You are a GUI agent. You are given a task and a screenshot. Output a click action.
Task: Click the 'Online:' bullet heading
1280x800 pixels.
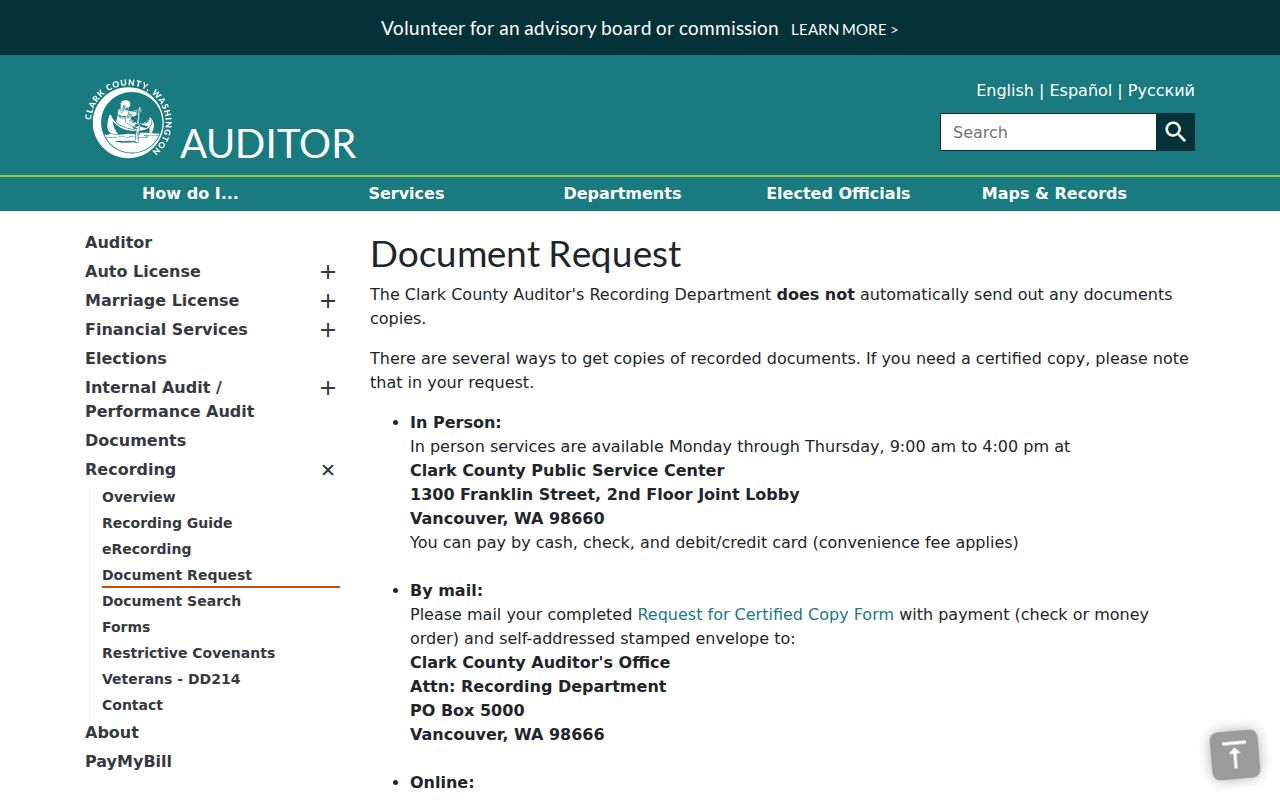tap(442, 782)
